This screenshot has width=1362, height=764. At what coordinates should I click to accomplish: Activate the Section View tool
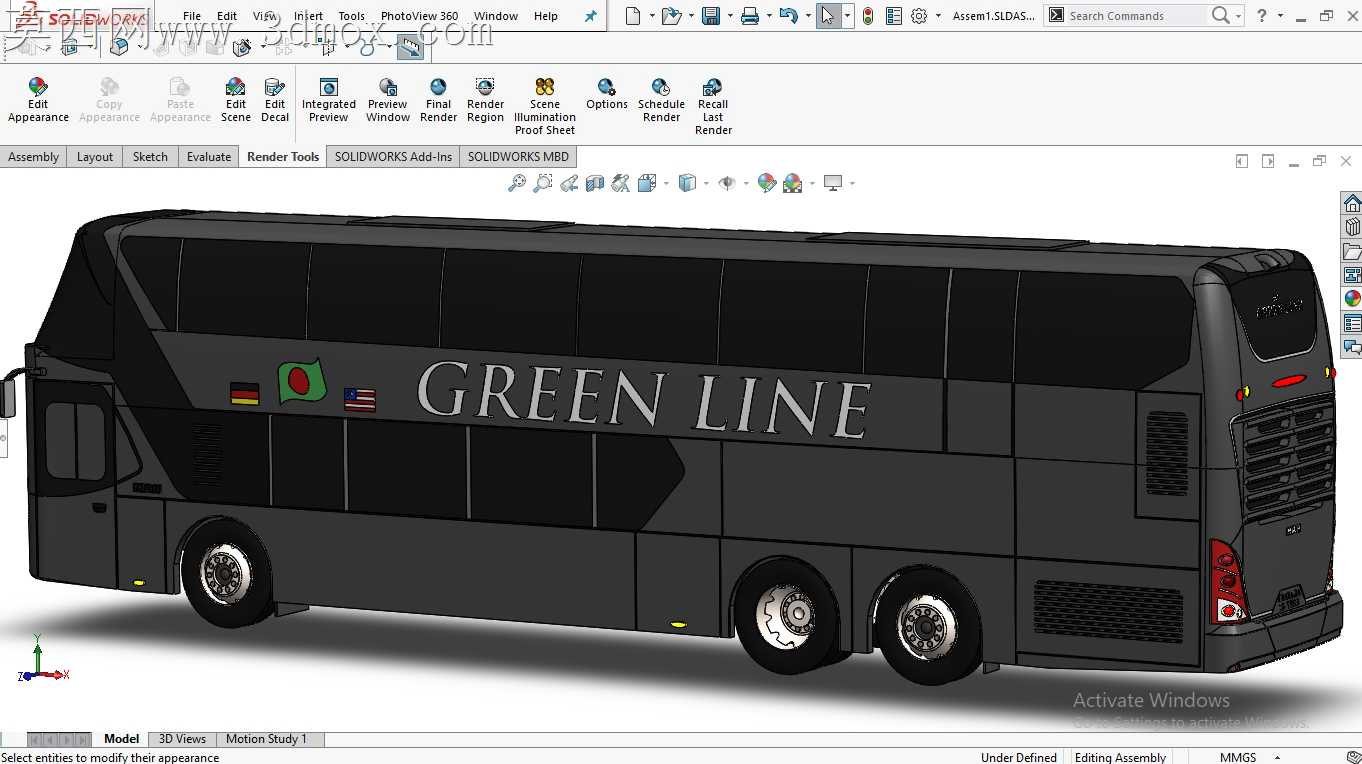(595, 183)
